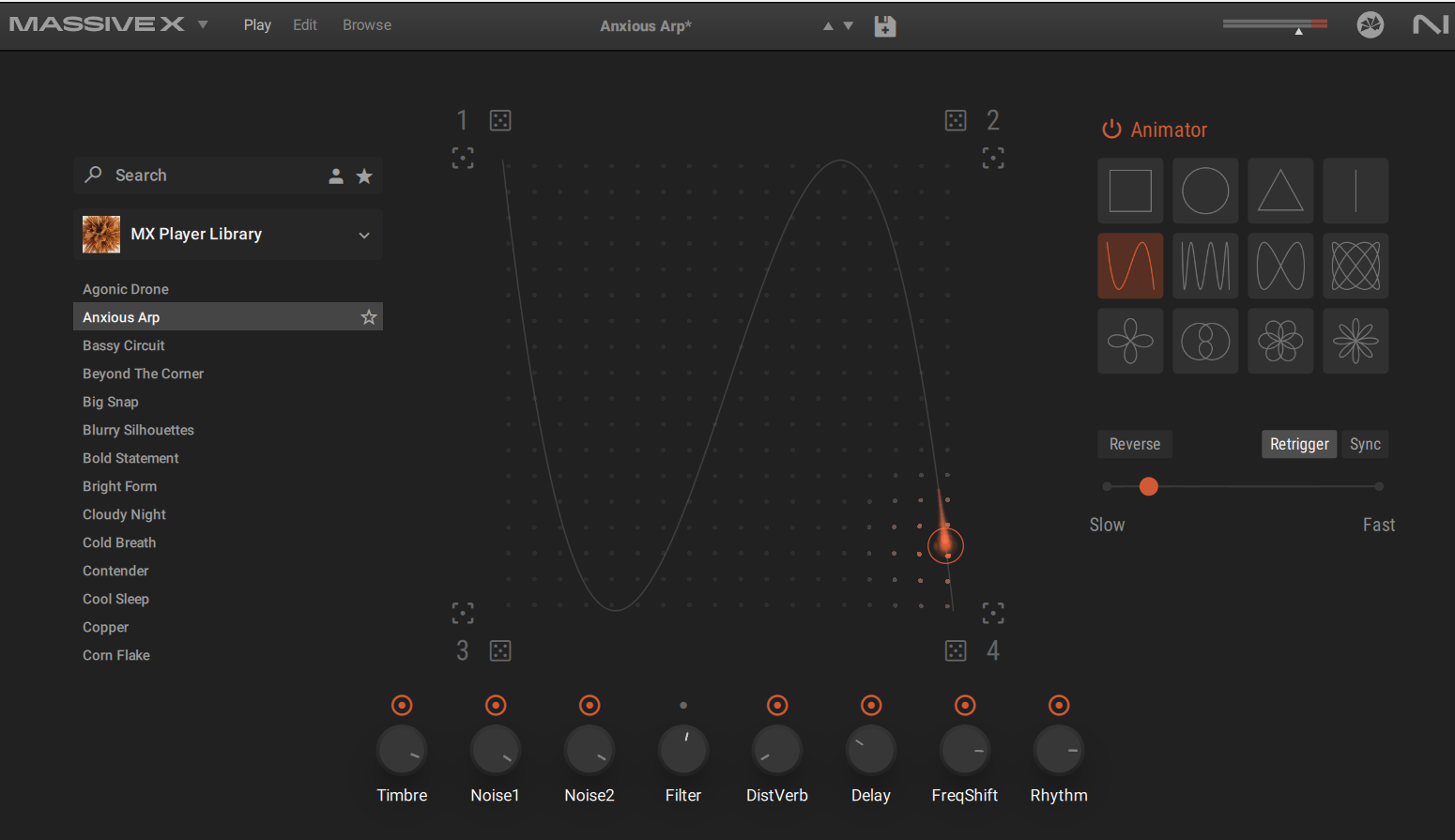The height and width of the screenshot is (840, 1455).
Task: Pick the four-petal flower Animator shape
Action: 1130,341
